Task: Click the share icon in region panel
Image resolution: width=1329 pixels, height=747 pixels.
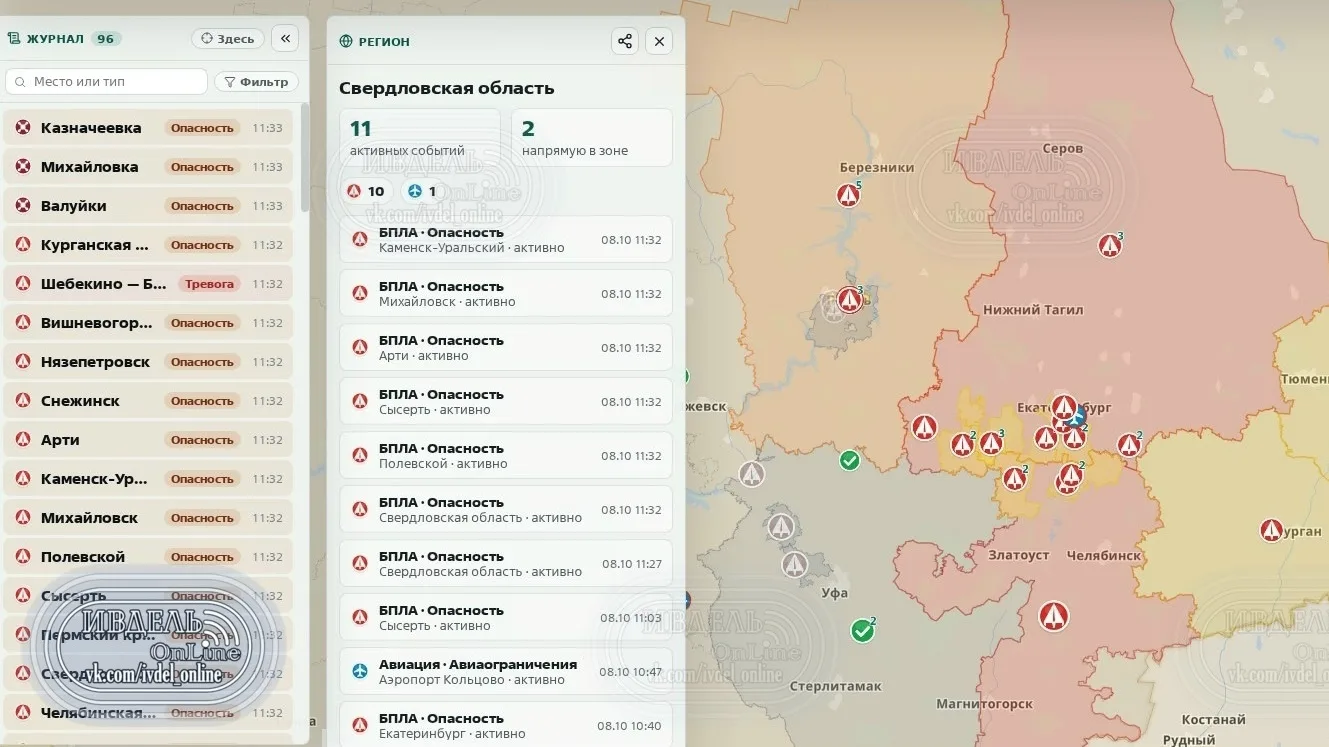Action: 625,41
